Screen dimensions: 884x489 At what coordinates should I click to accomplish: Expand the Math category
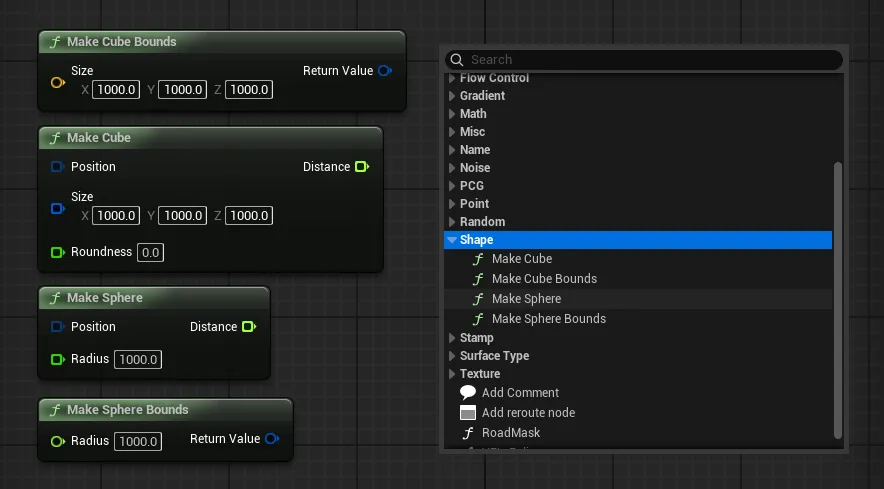(452, 114)
